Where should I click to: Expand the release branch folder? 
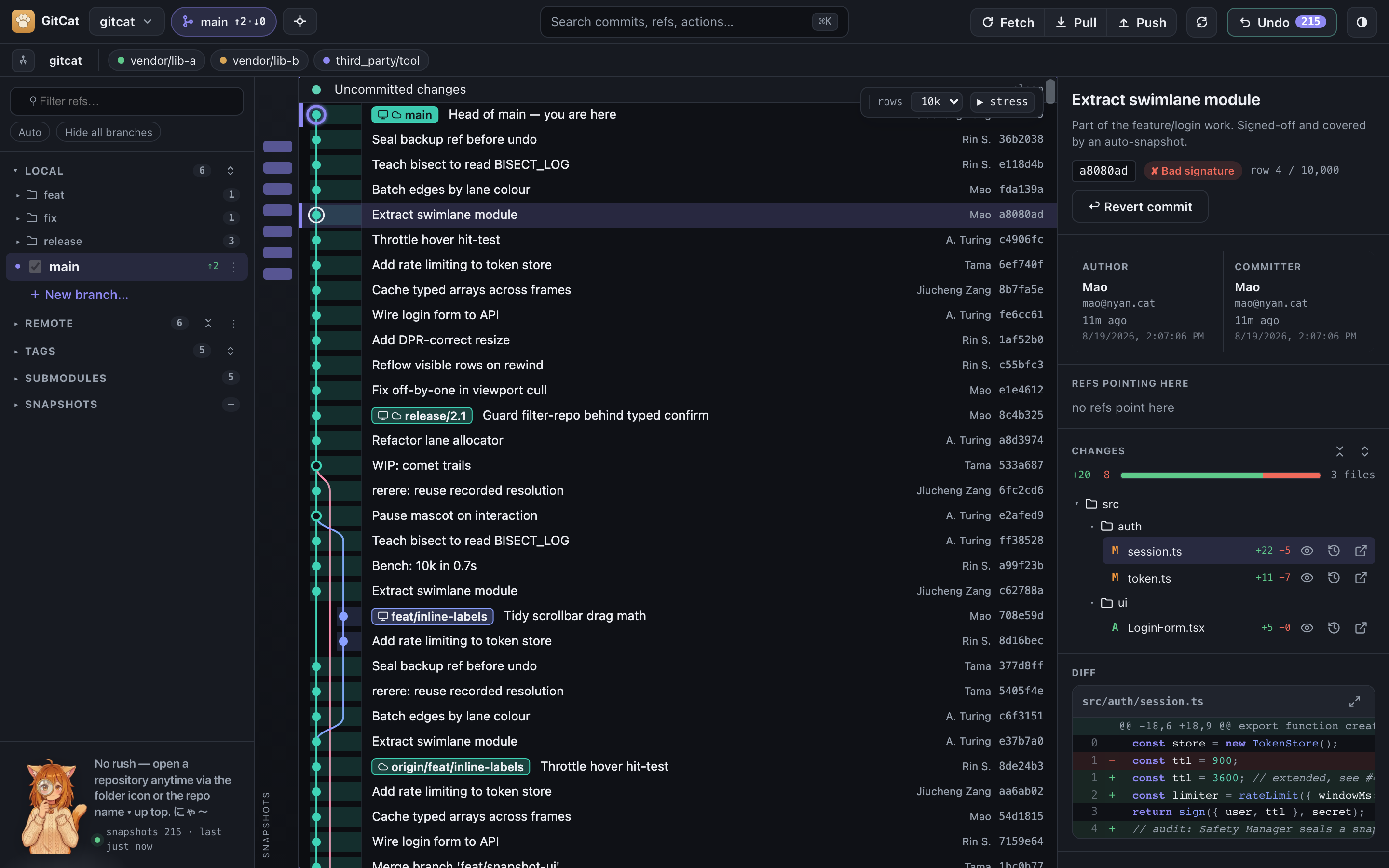point(18,242)
